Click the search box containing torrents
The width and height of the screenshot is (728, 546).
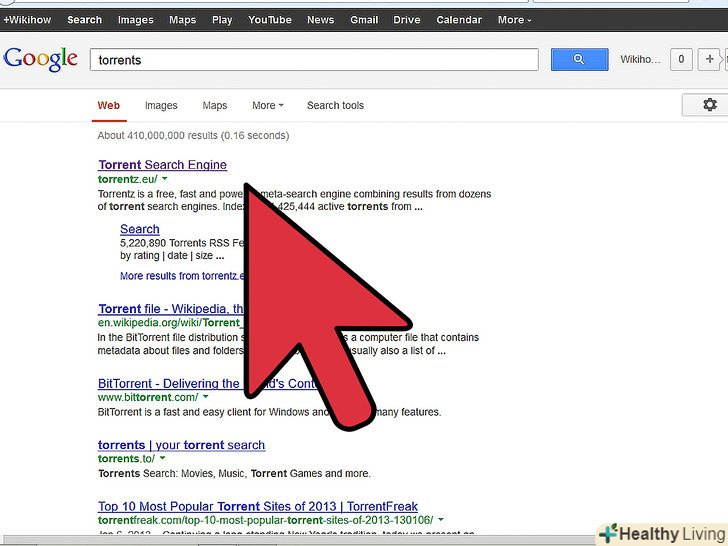point(314,59)
